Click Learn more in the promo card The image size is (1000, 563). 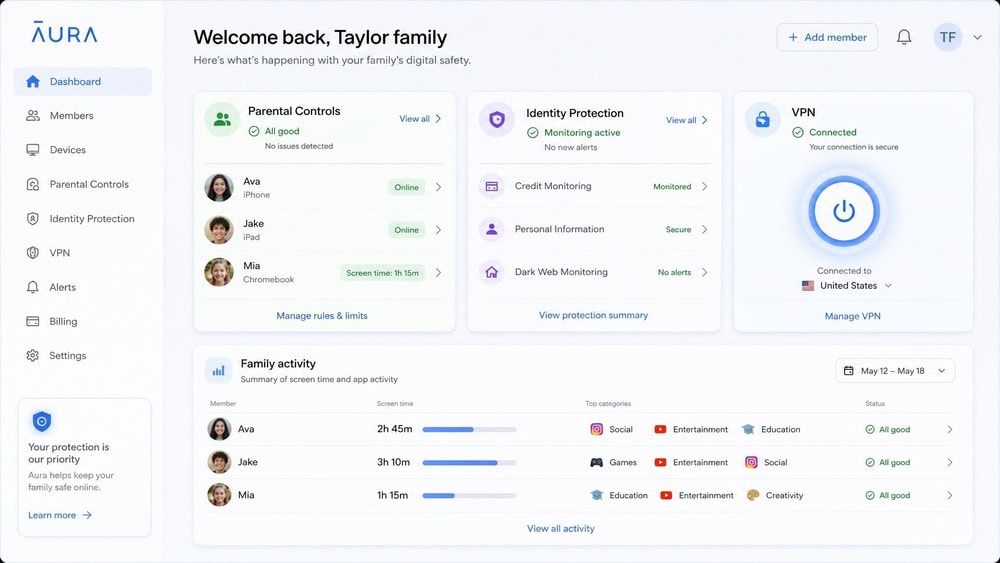60,515
